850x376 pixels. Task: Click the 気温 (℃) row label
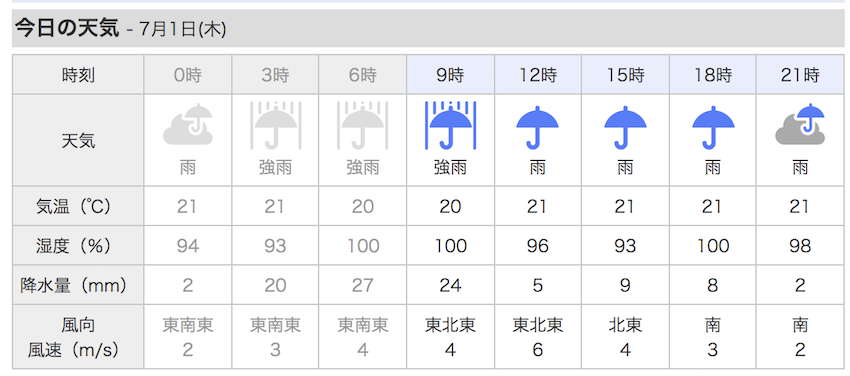coord(73,206)
